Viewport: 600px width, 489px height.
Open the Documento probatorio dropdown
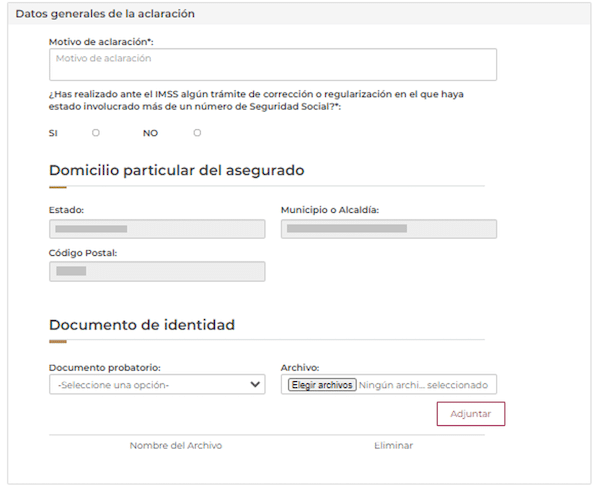click(x=157, y=384)
